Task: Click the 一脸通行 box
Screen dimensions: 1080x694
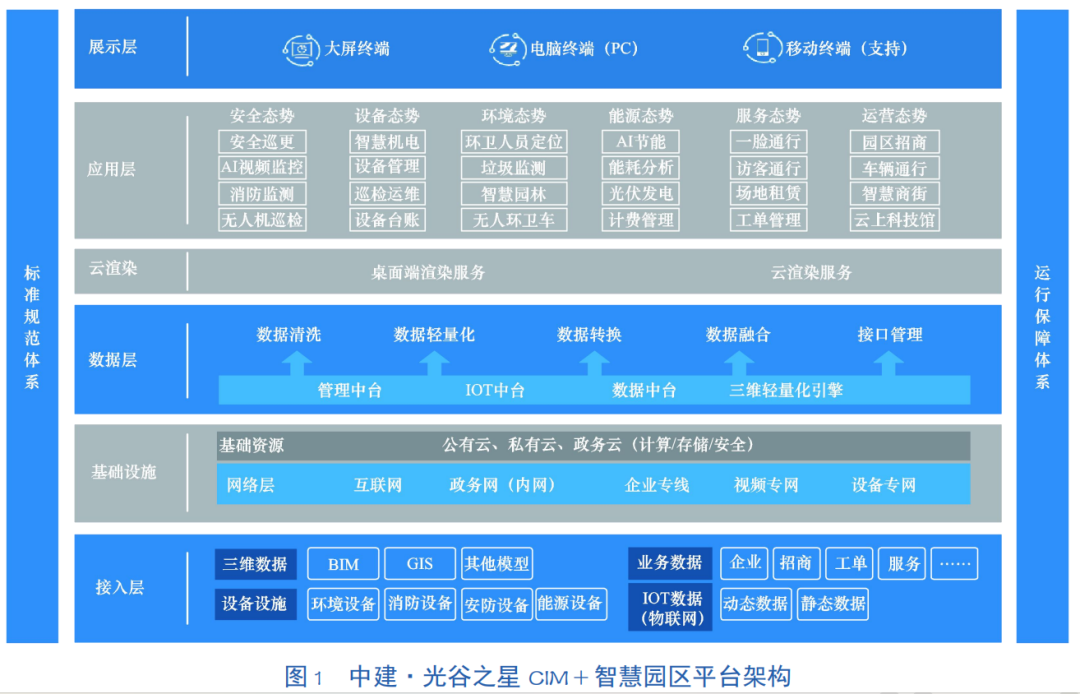Action: (x=768, y=142)
